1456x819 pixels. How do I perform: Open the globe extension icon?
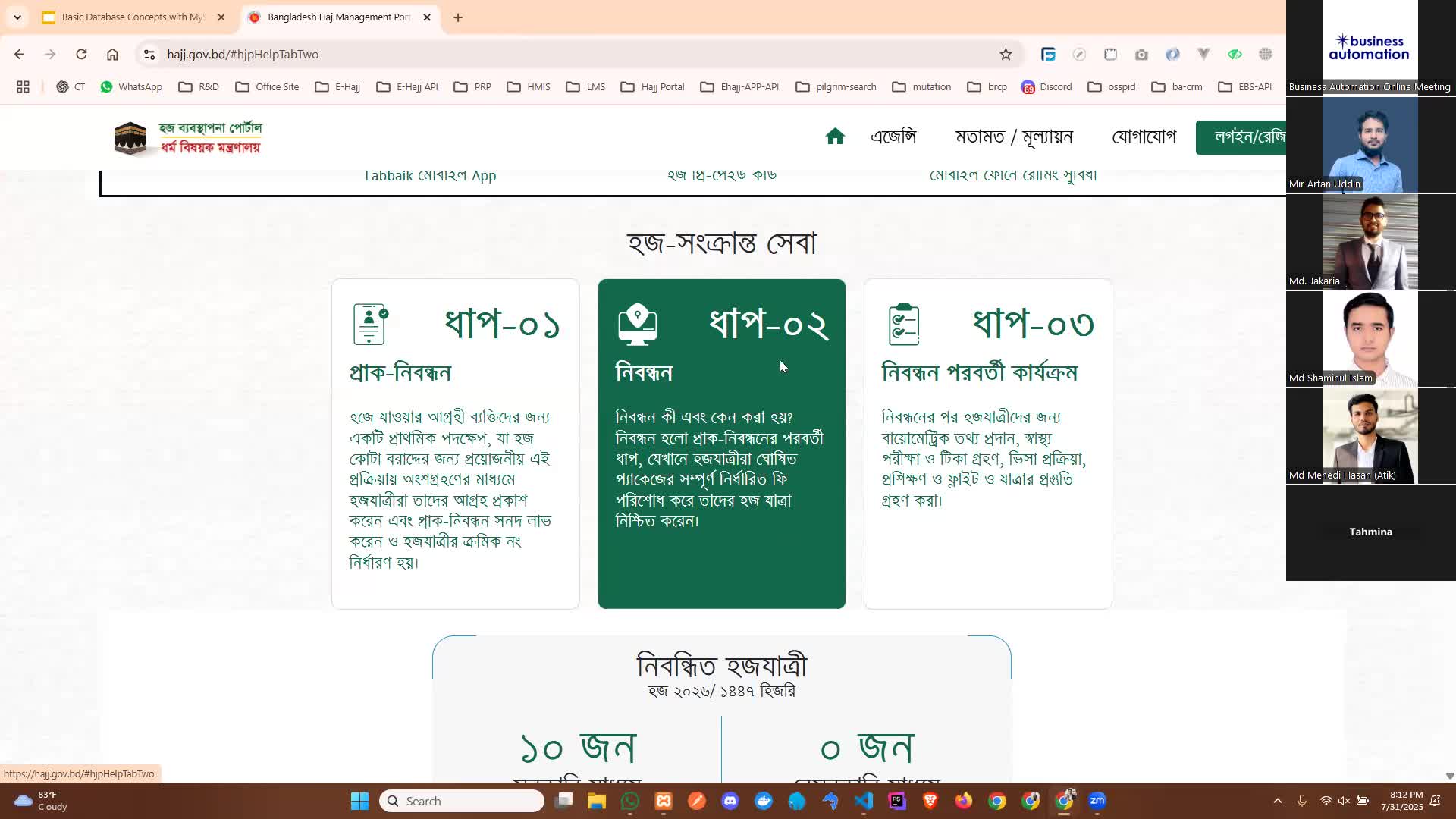coord(1266,55)
